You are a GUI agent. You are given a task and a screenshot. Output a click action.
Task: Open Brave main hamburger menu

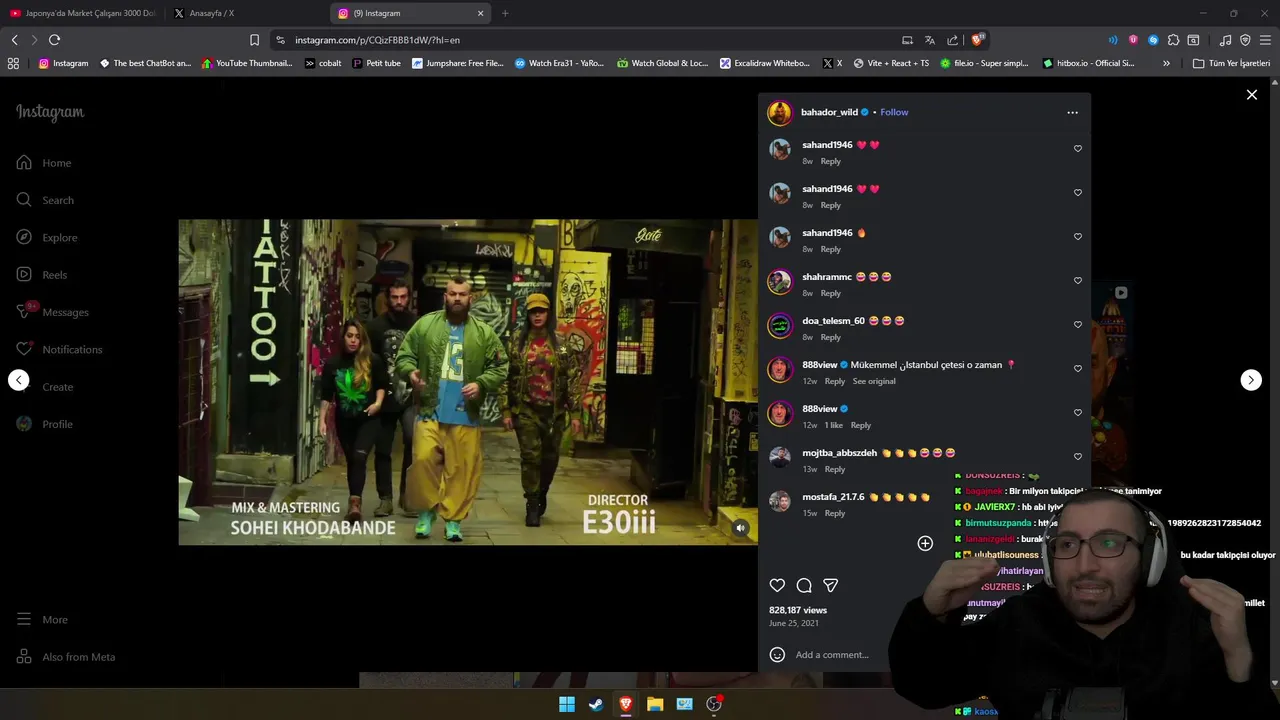point(1265,40)
